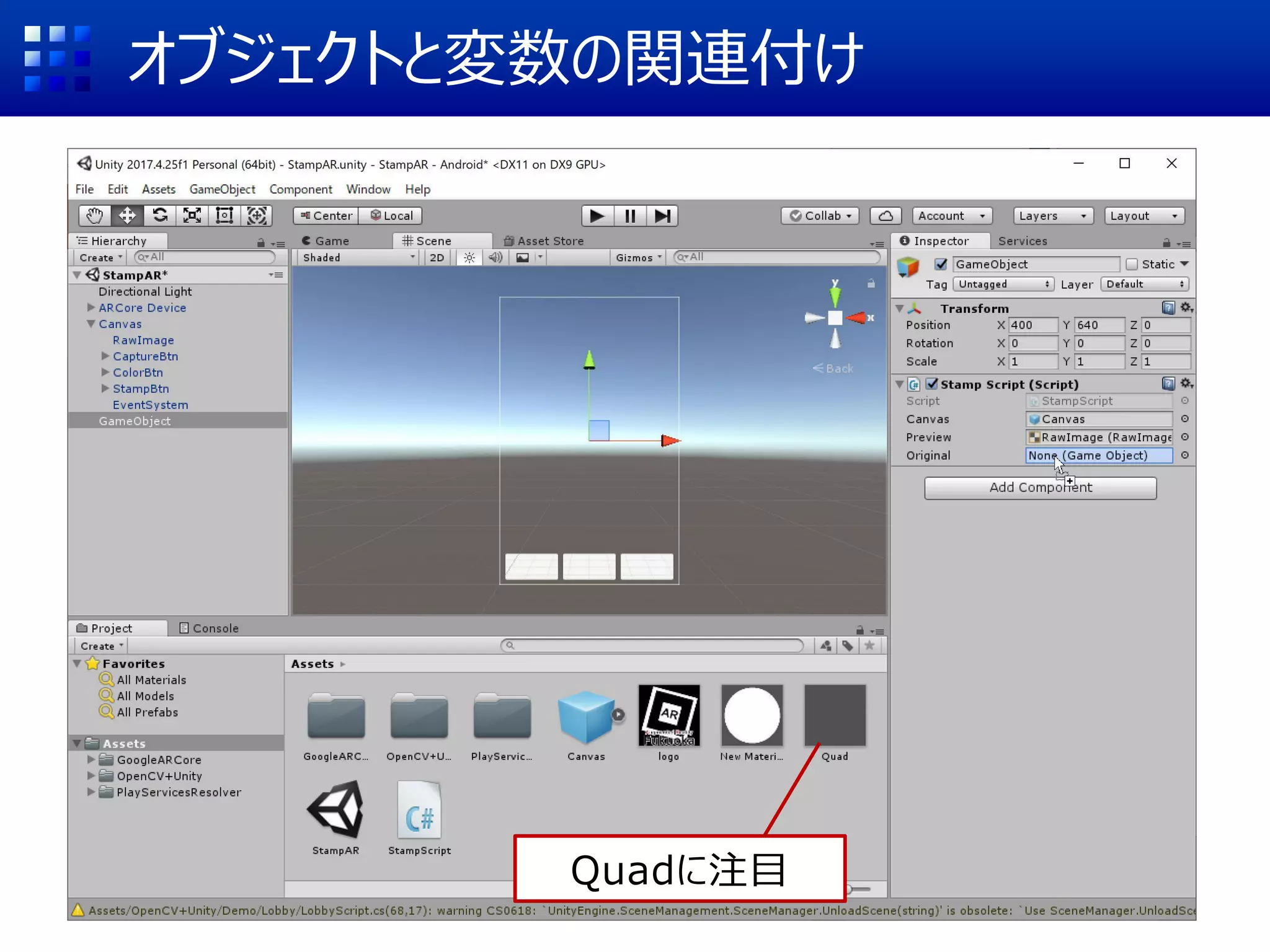
Task: Expand ARCore Device in Hierarchy
Action: pos(91,307)
